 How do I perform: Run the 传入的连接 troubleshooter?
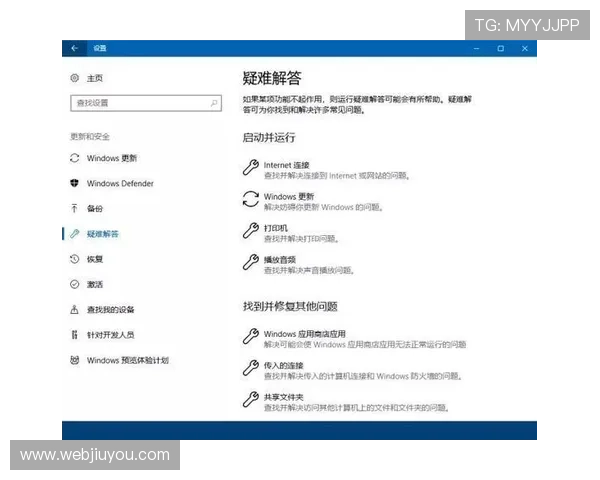tap(284, 366)
